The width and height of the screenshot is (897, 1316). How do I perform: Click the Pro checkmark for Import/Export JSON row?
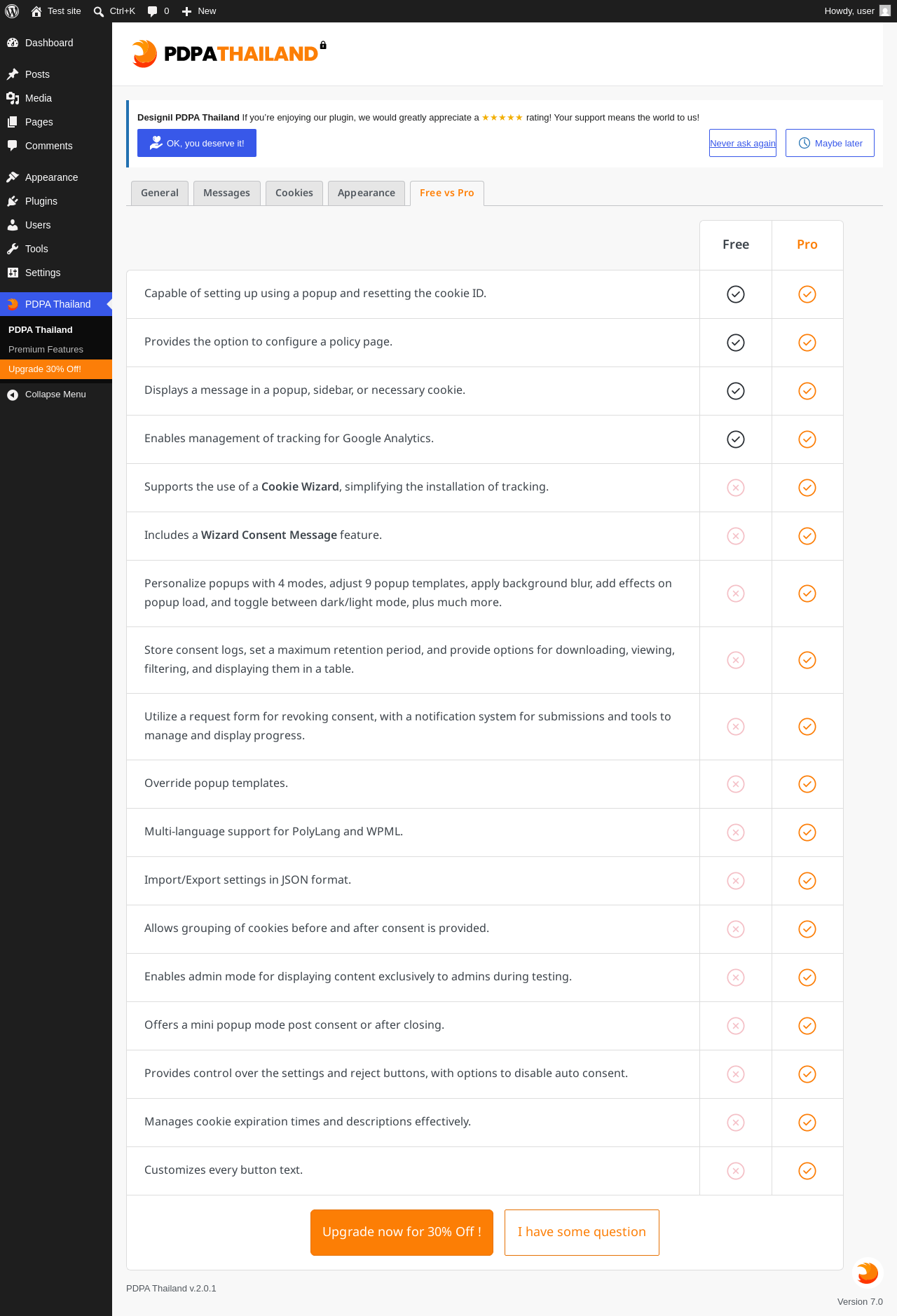[807, 881]
